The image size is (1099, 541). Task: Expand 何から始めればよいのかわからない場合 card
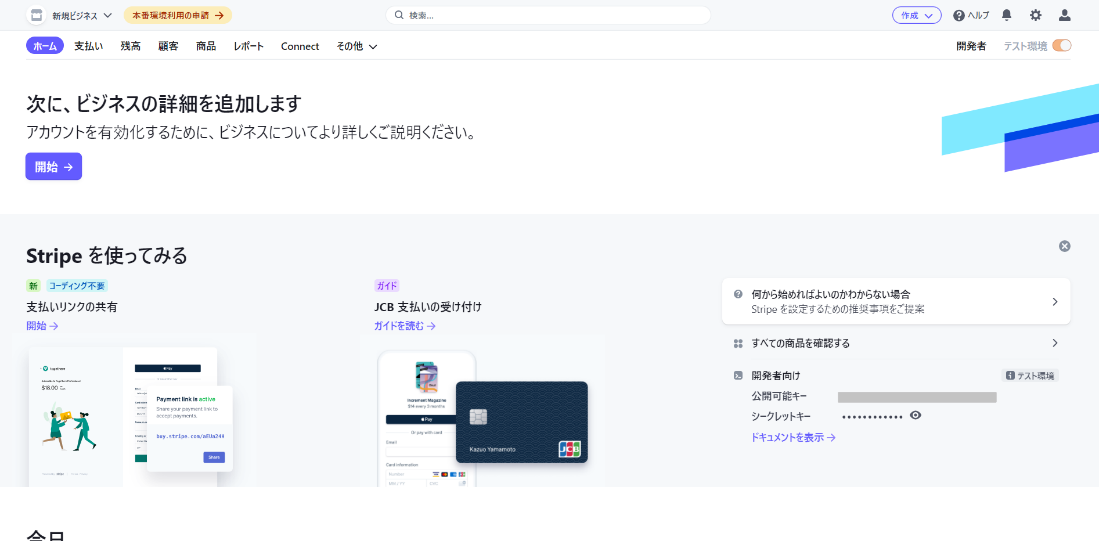coord(896,301)
